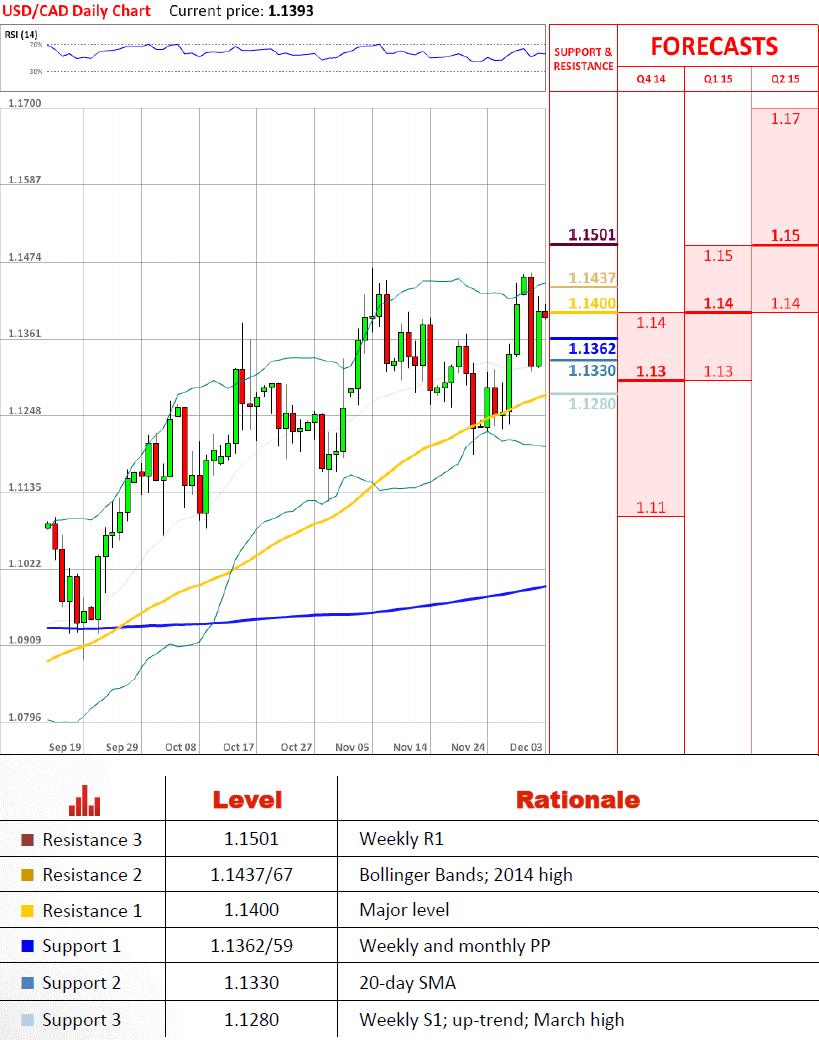Click the red bar chart icon in table header

(x=84, y=800)
